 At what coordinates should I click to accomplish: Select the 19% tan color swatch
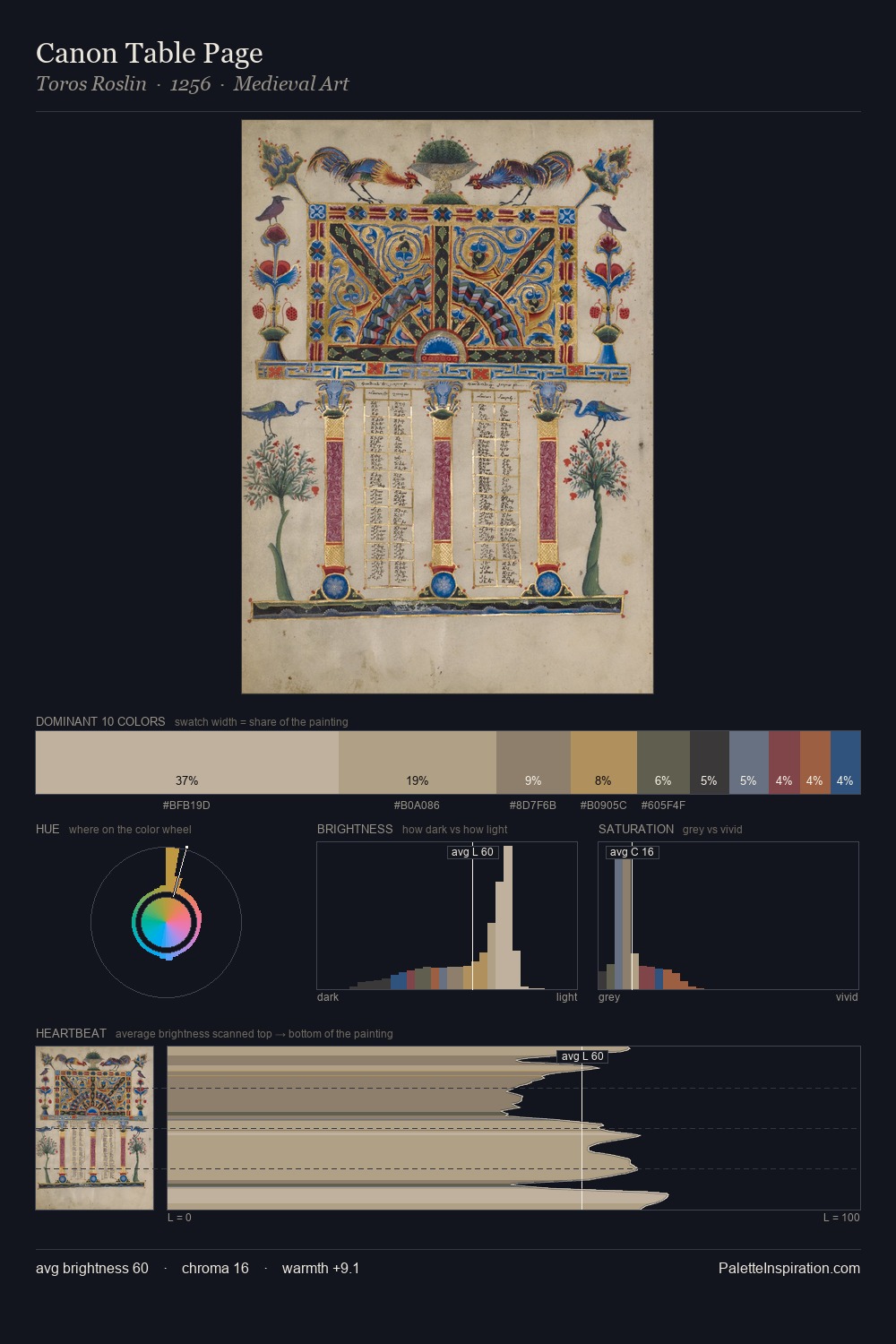point(418,762)
